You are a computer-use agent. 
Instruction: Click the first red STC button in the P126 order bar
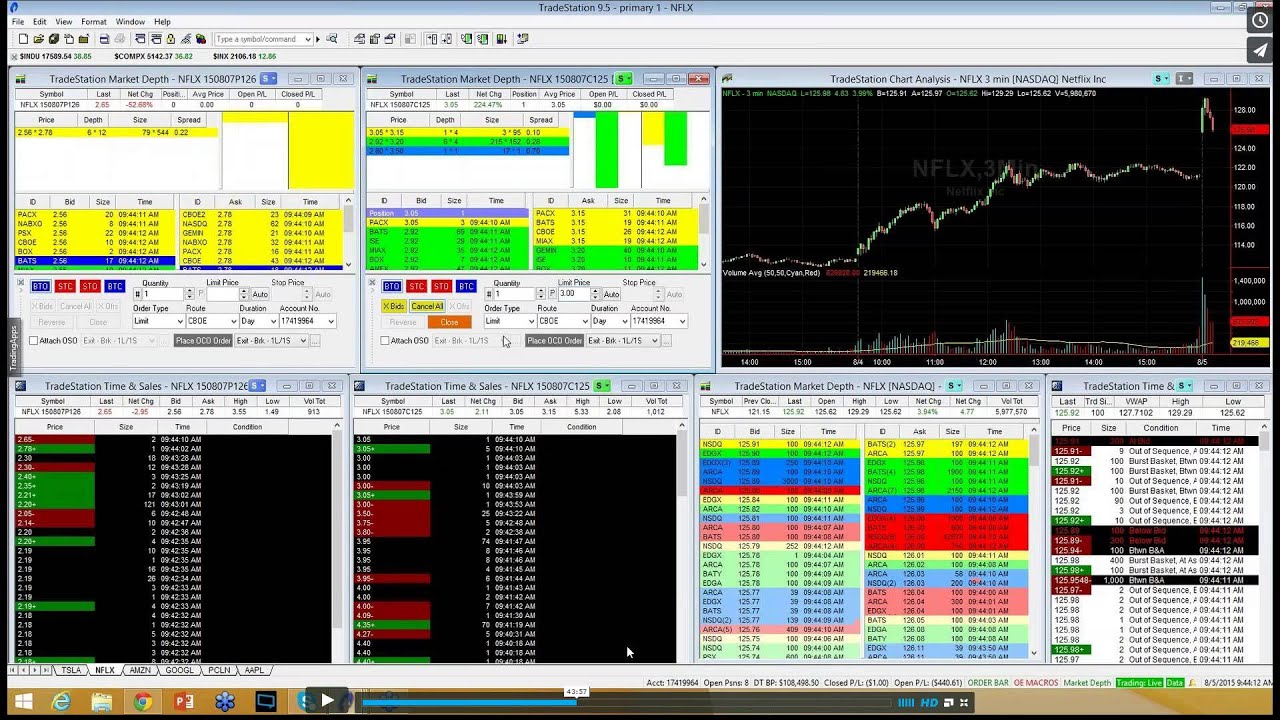pyautogui.click(x=65, y=286)
